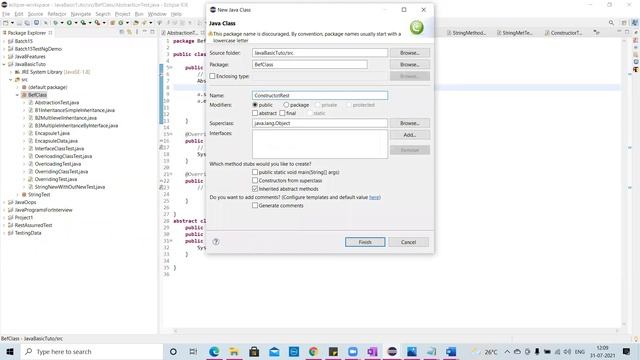
Task: Click the Run Last Tool external tools icon
Action: (x=97, y=23)
